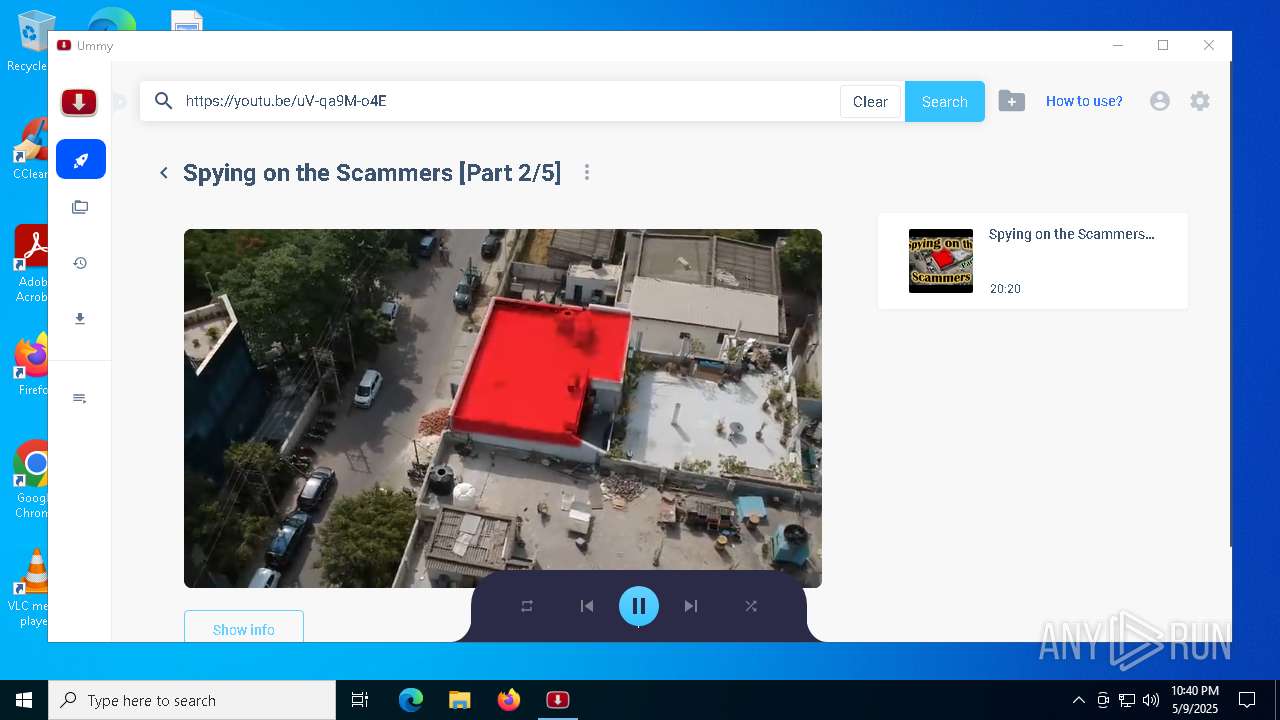
Task: Select the VLC media player desktop icon
Action: coord(30,588)
